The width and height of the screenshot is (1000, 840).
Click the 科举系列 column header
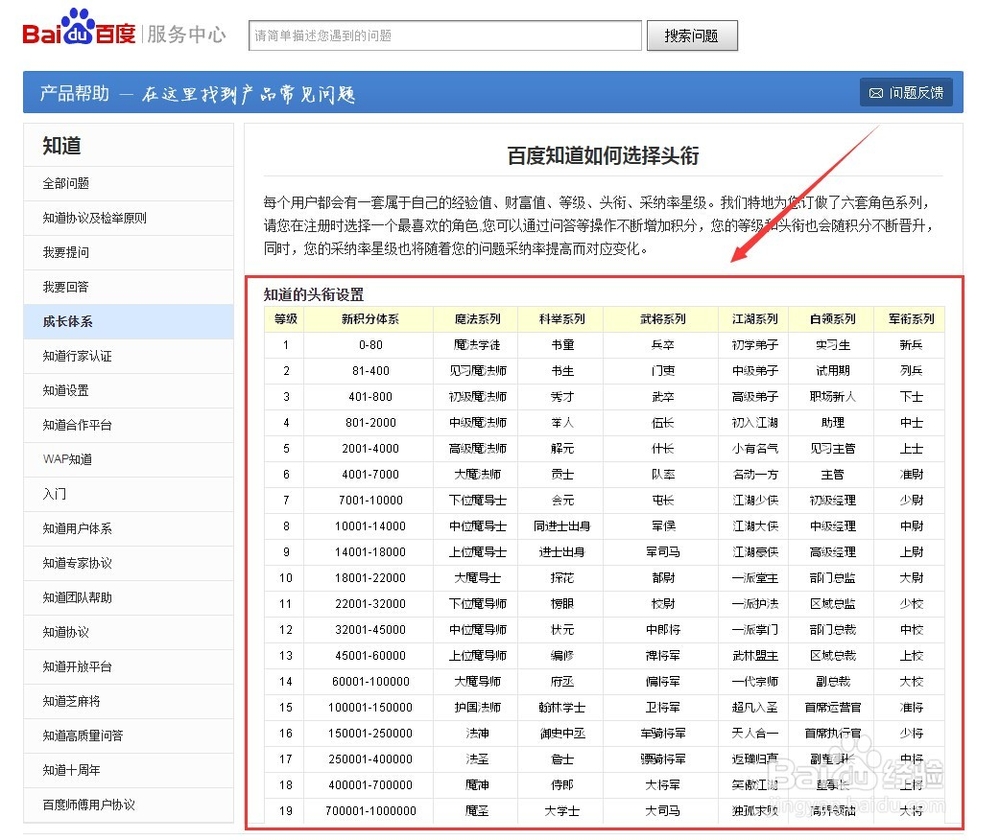click(562, 319)
